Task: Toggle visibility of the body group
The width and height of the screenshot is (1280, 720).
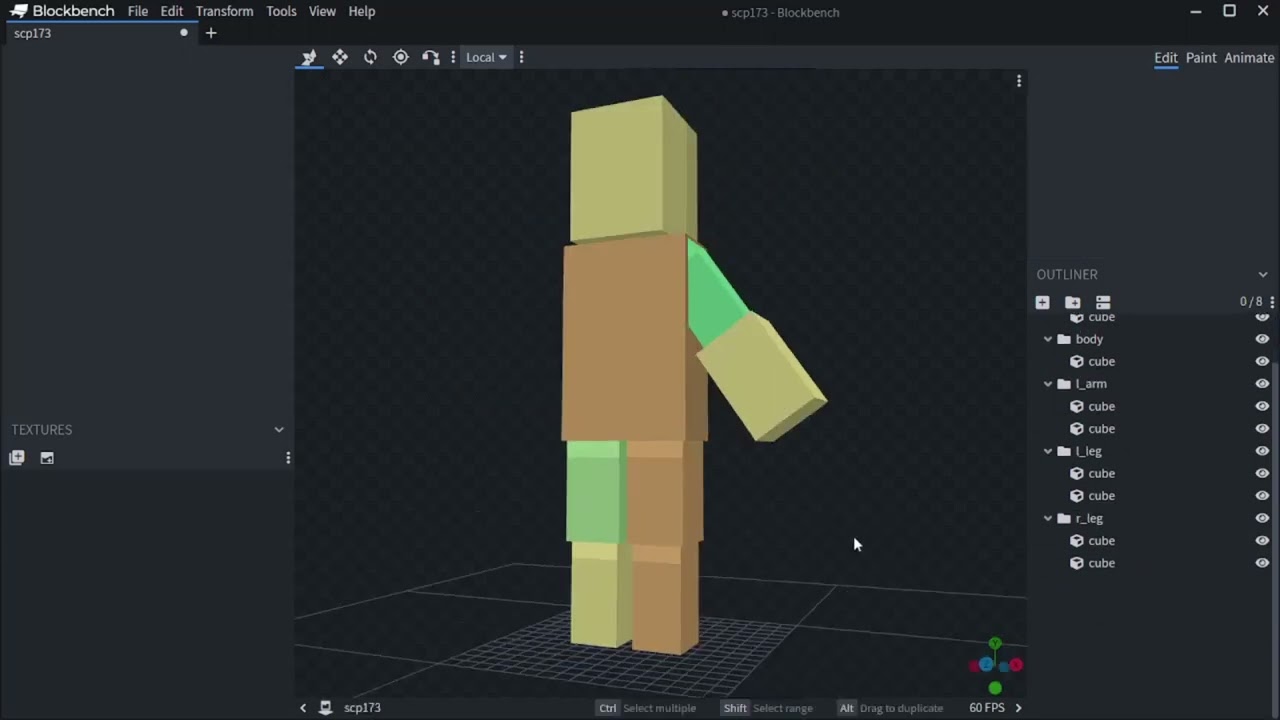Action: tap(1262, 339)
